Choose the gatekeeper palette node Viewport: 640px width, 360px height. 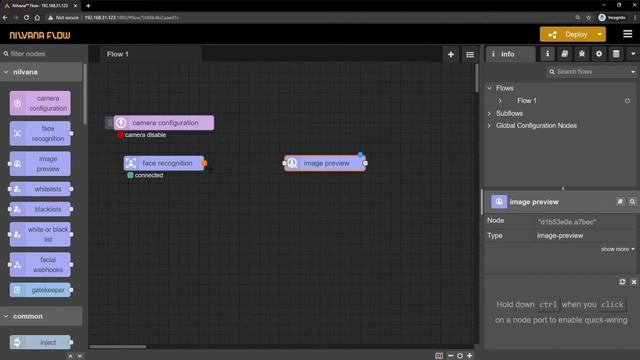(40, 290)
